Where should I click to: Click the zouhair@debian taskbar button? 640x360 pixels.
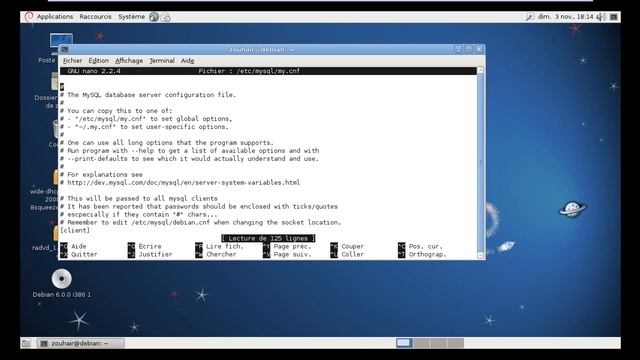pyautogui.click(x=80, y=343)
